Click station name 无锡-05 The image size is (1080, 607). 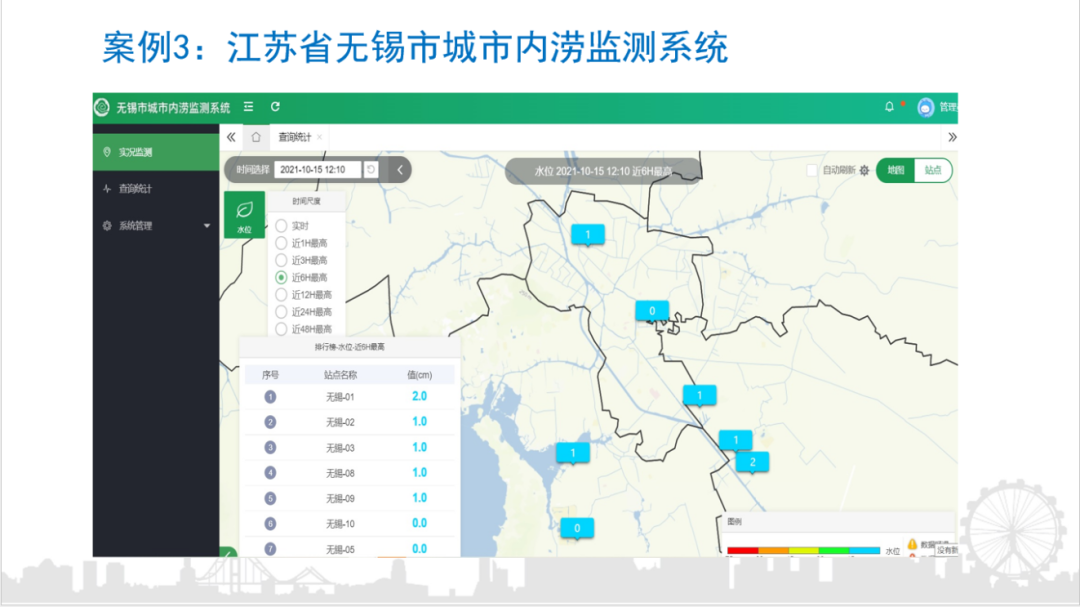[340, 549]
